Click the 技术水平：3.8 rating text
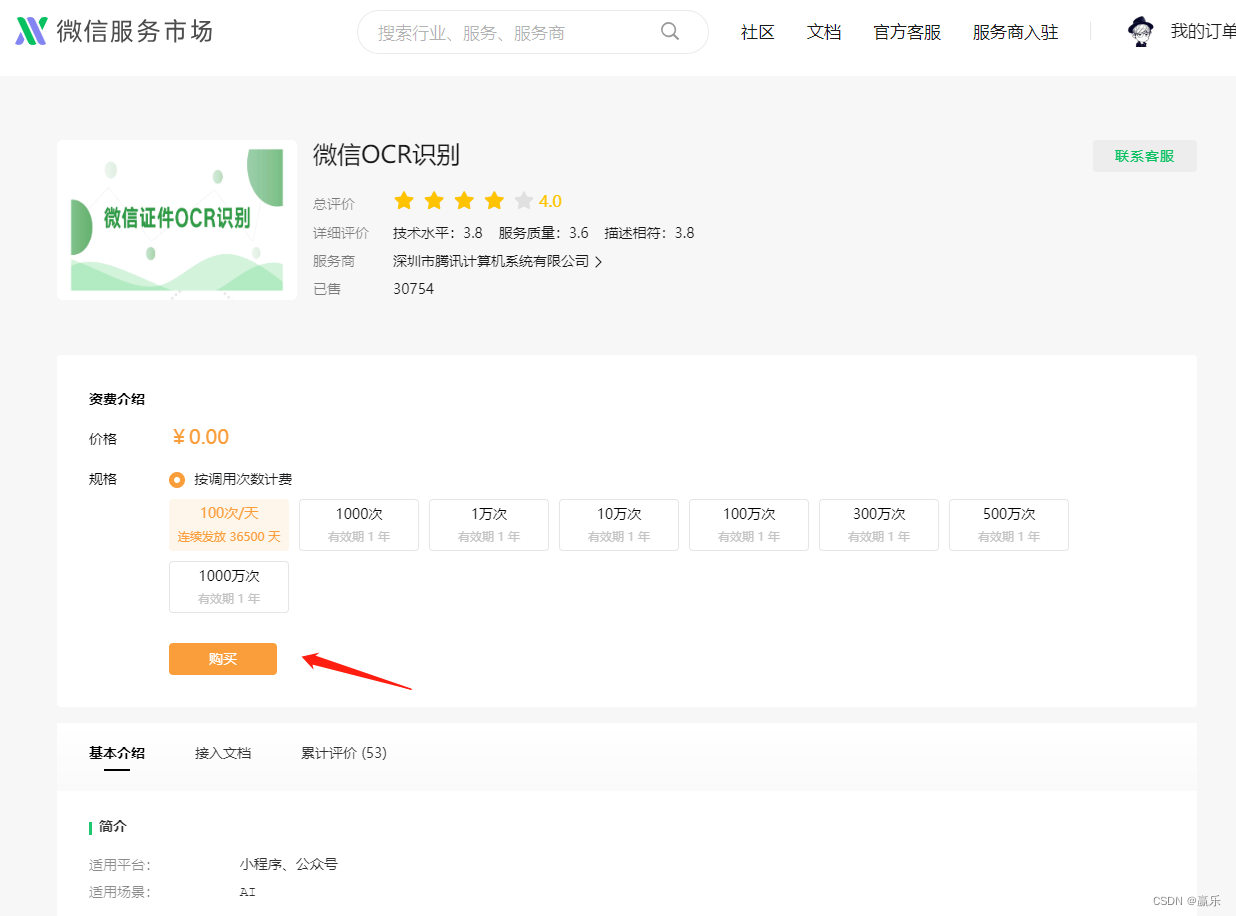The image size is (1236, 916). (x=438, y=233)
